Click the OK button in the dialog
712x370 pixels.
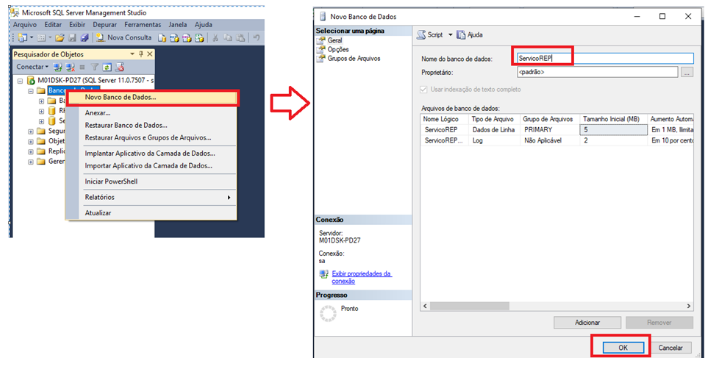click(623, 347)
